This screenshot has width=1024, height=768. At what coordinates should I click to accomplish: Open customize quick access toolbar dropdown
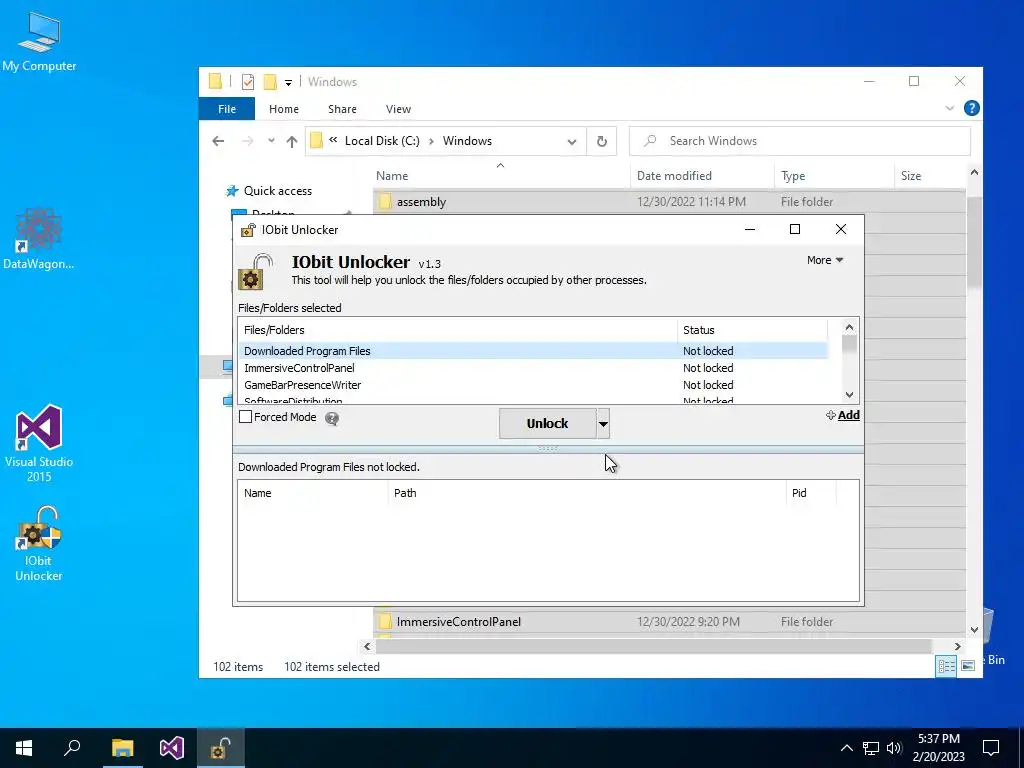288,83
